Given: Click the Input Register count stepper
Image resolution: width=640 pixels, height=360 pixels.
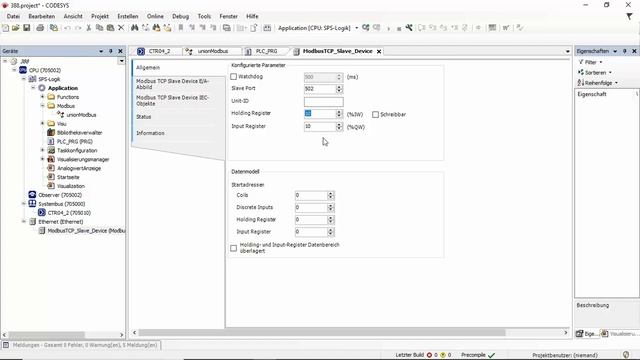Looking at the screenshot, I should (339, 127).
